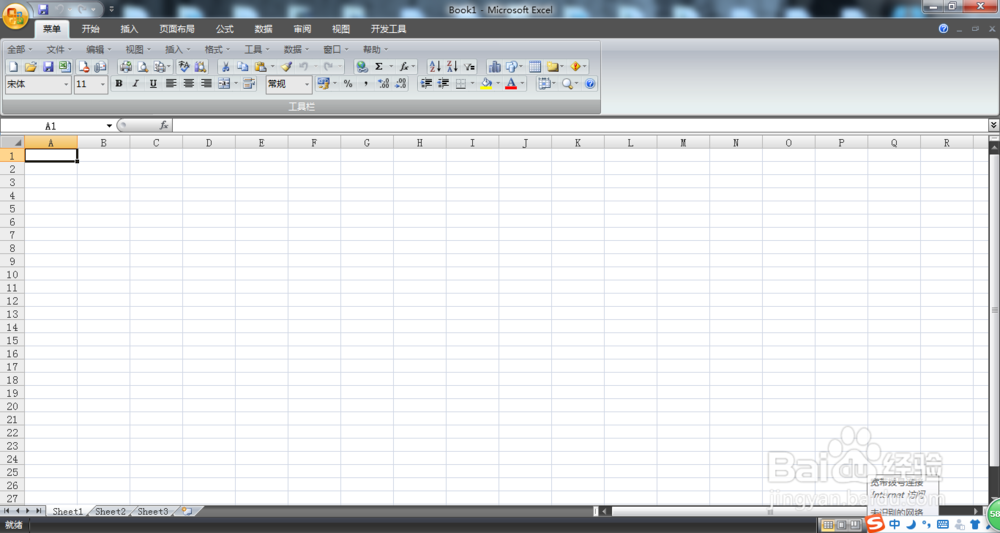Screen dimensions: 1000x533
Task: Expand the Name Box dropdown arrow
Action: [x=109, y=126]
